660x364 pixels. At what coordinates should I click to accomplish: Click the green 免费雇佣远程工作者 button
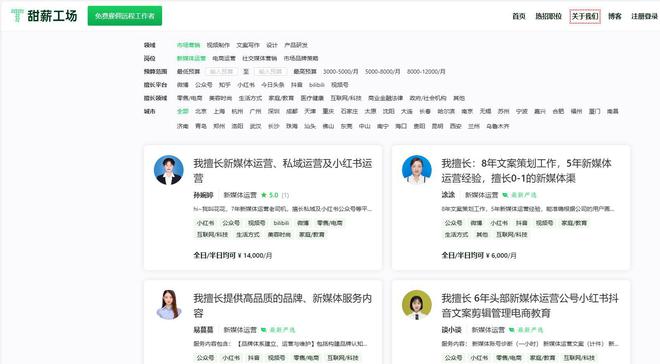pyautogui.click(x=125, y=16)
